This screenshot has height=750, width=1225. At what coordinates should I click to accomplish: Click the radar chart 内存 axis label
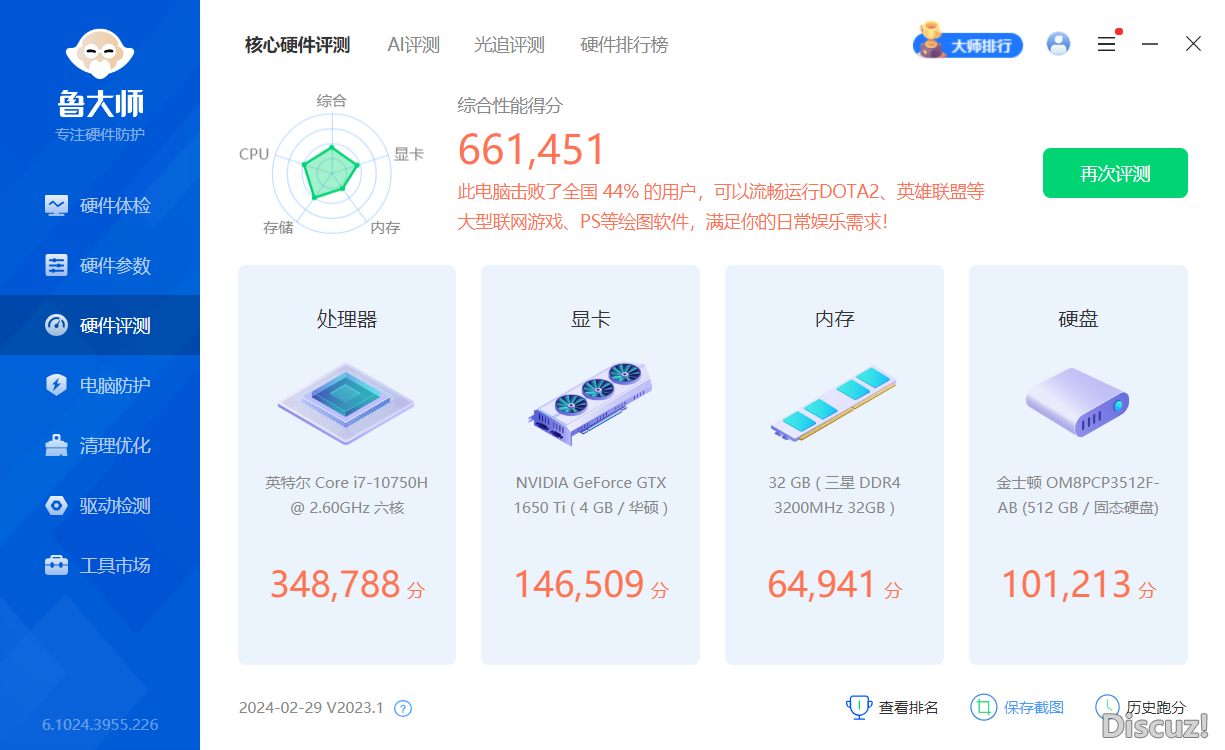[x=385, y=227]
